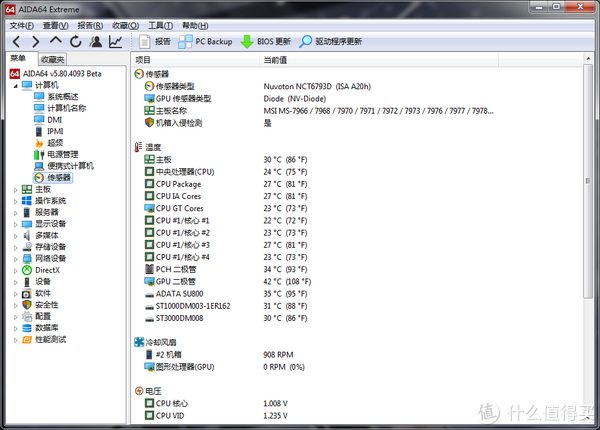Open the 工具(T) menu
This screenshot has width=600, height=430.
(160, 26)
